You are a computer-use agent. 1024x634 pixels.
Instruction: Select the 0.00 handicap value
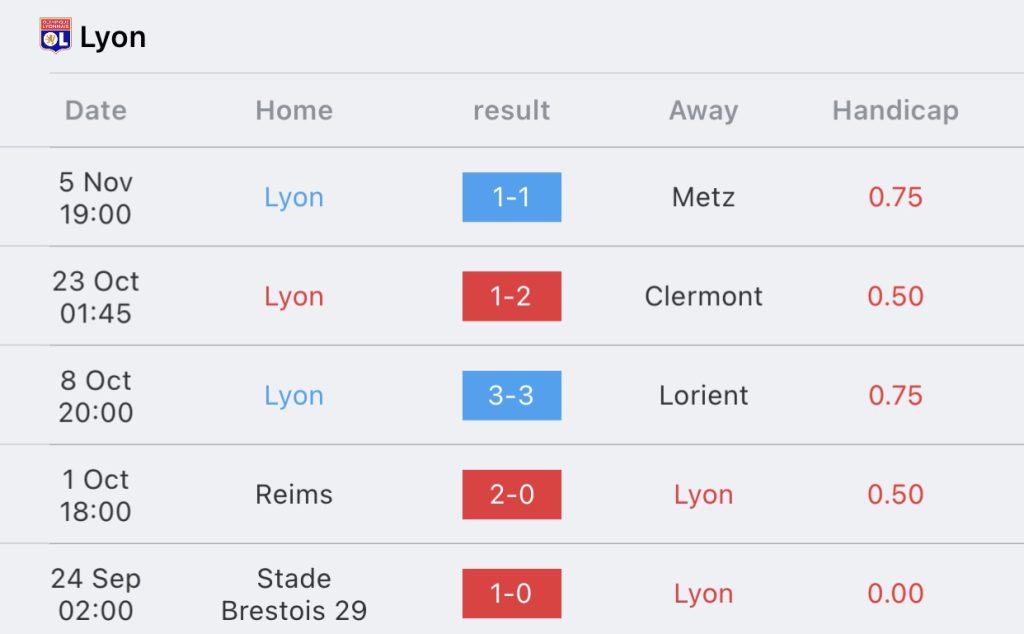(895, 594)
